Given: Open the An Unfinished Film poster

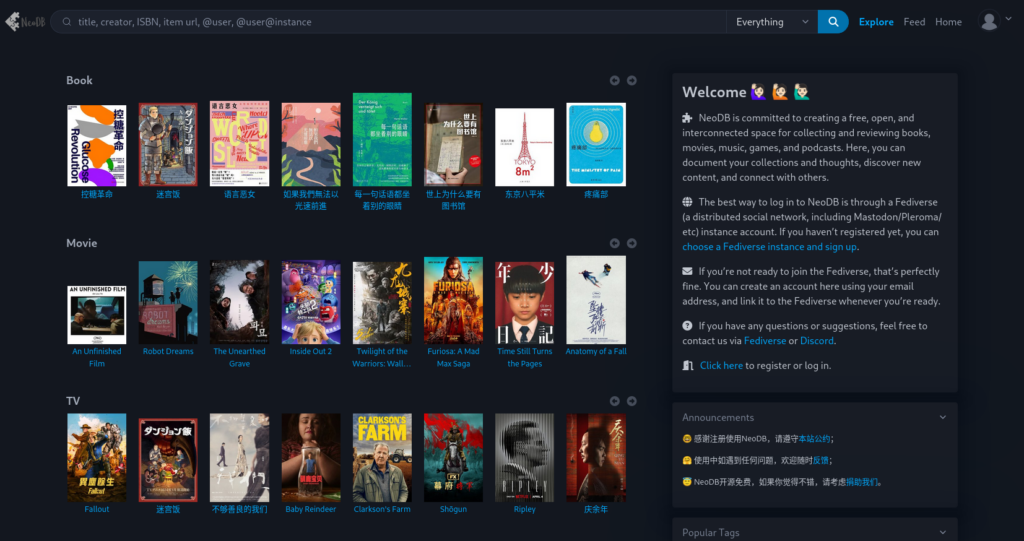Looking at the screenshot, I should tap(97, 315).
